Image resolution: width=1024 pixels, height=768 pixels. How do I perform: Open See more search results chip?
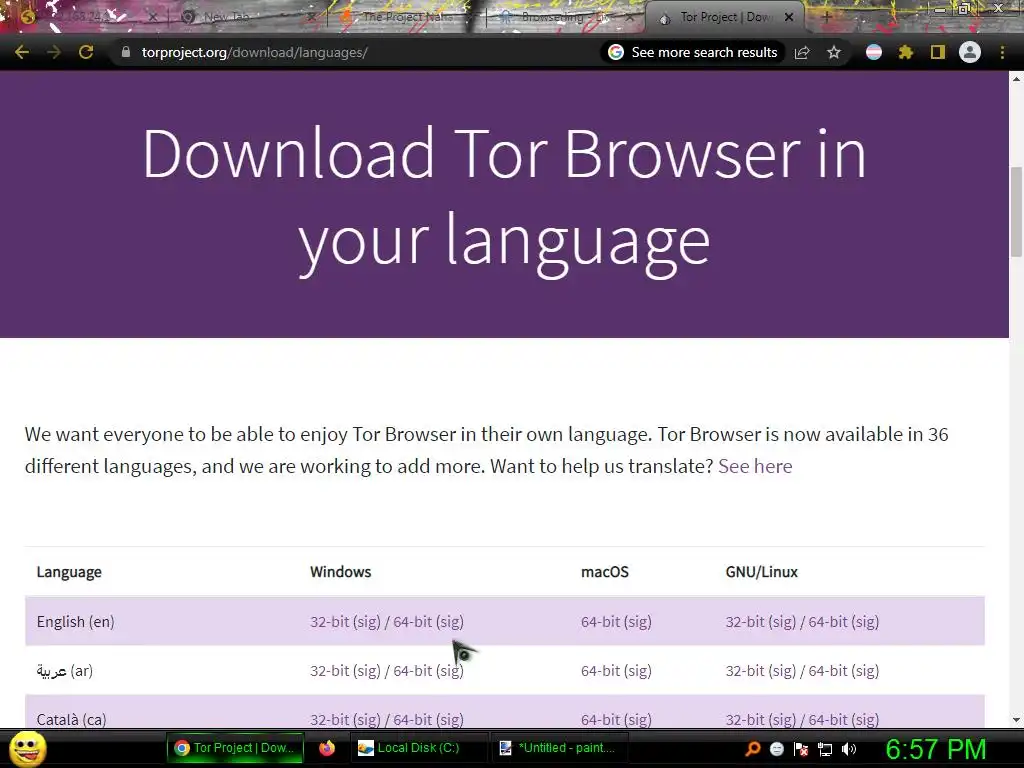(x=693, y=52)
